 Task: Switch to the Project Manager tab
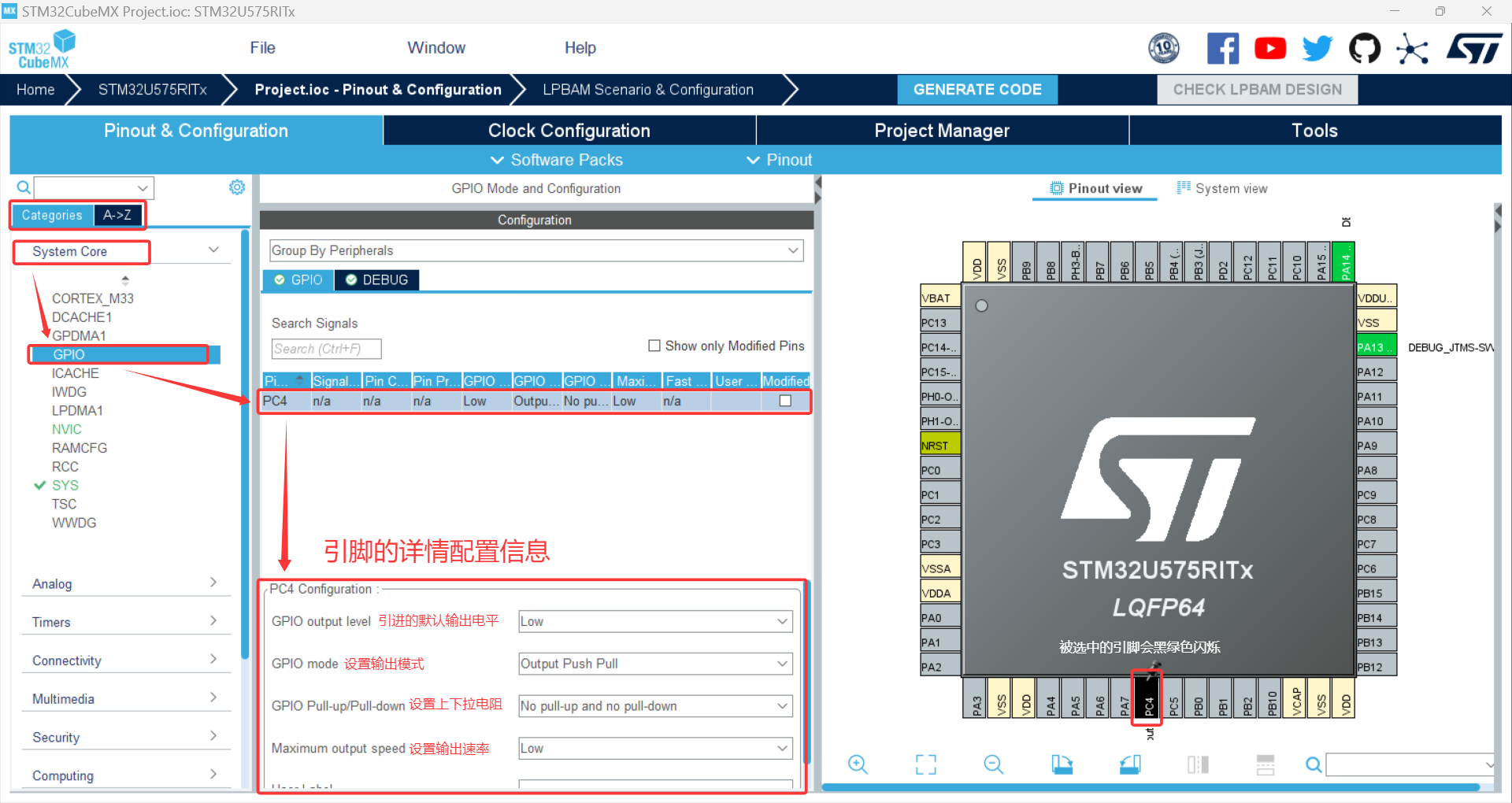click(x=942, y=131)
